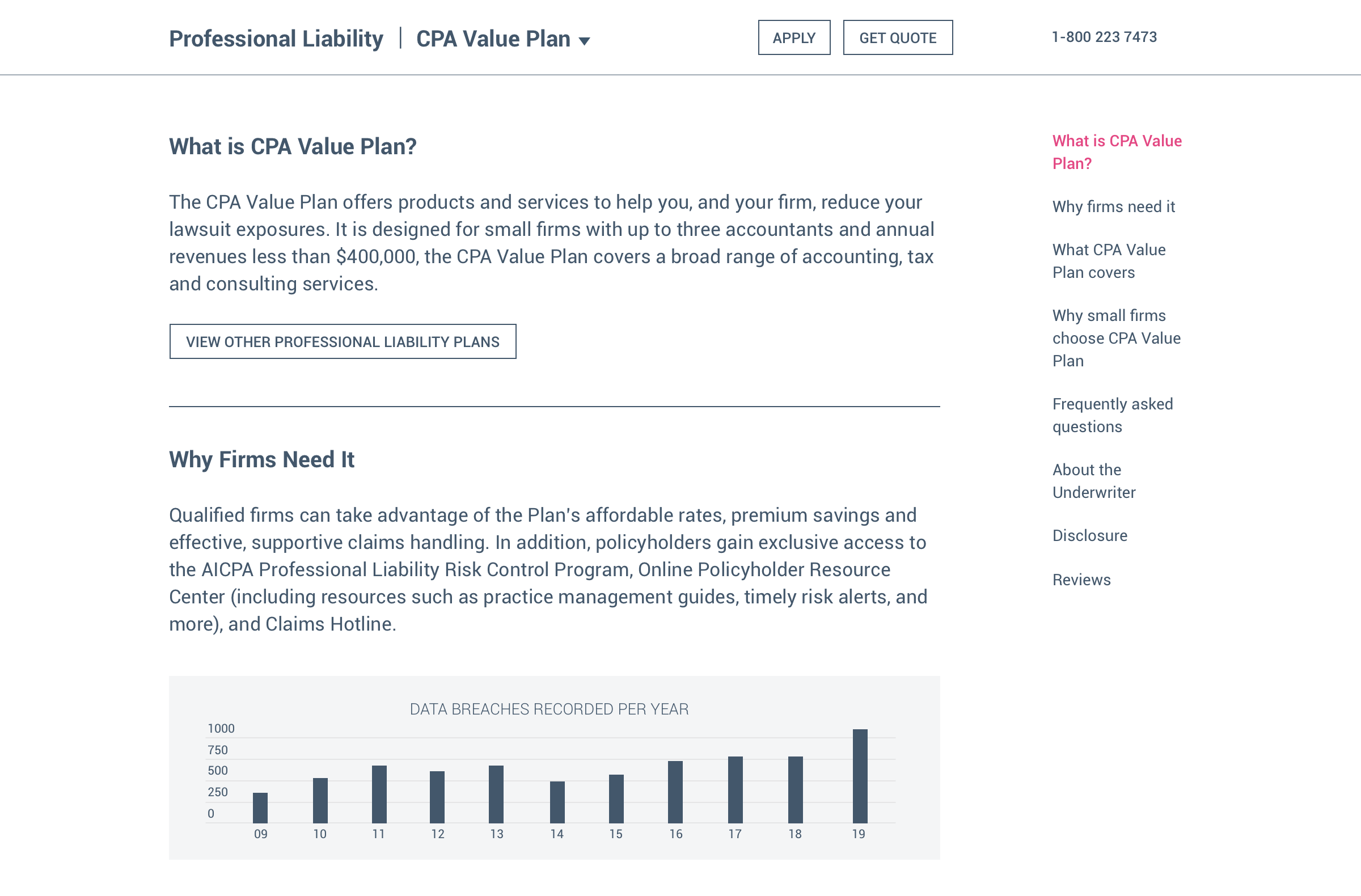Click the APPLY button
This screenshot has height=896, width=1361.
point(794,38)
